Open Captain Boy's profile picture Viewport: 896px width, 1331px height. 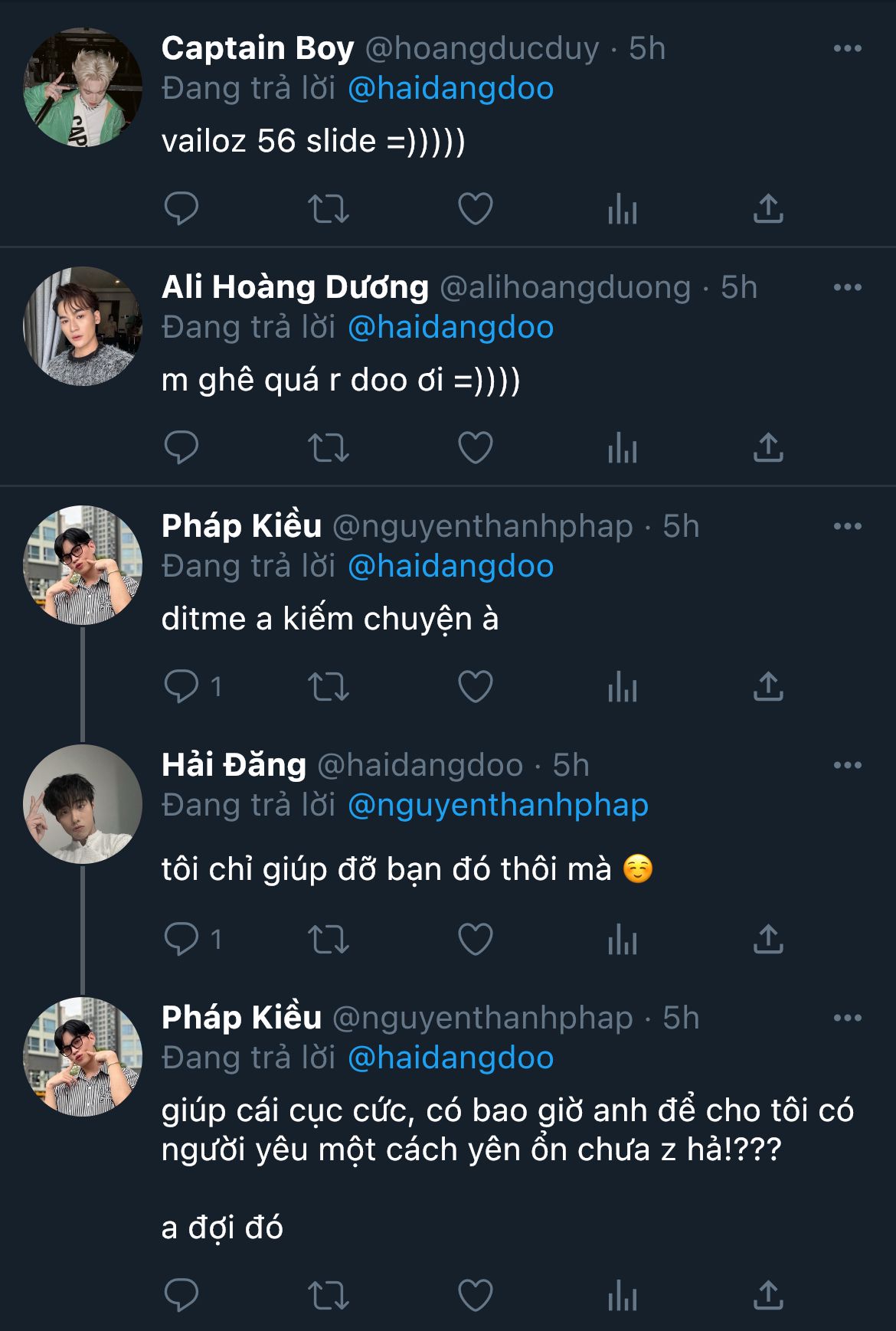tap(83, 87)
